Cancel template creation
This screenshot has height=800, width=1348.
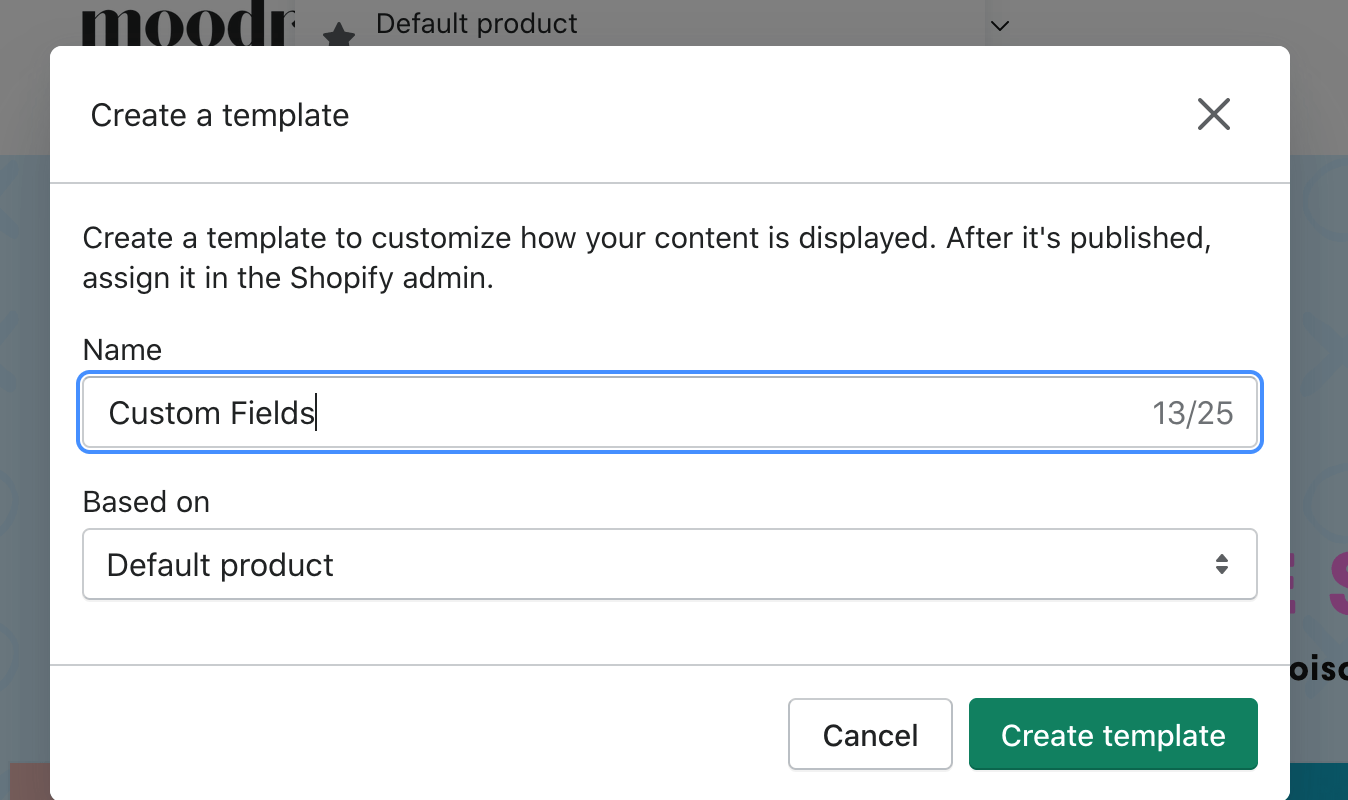[x=870, y=735]
